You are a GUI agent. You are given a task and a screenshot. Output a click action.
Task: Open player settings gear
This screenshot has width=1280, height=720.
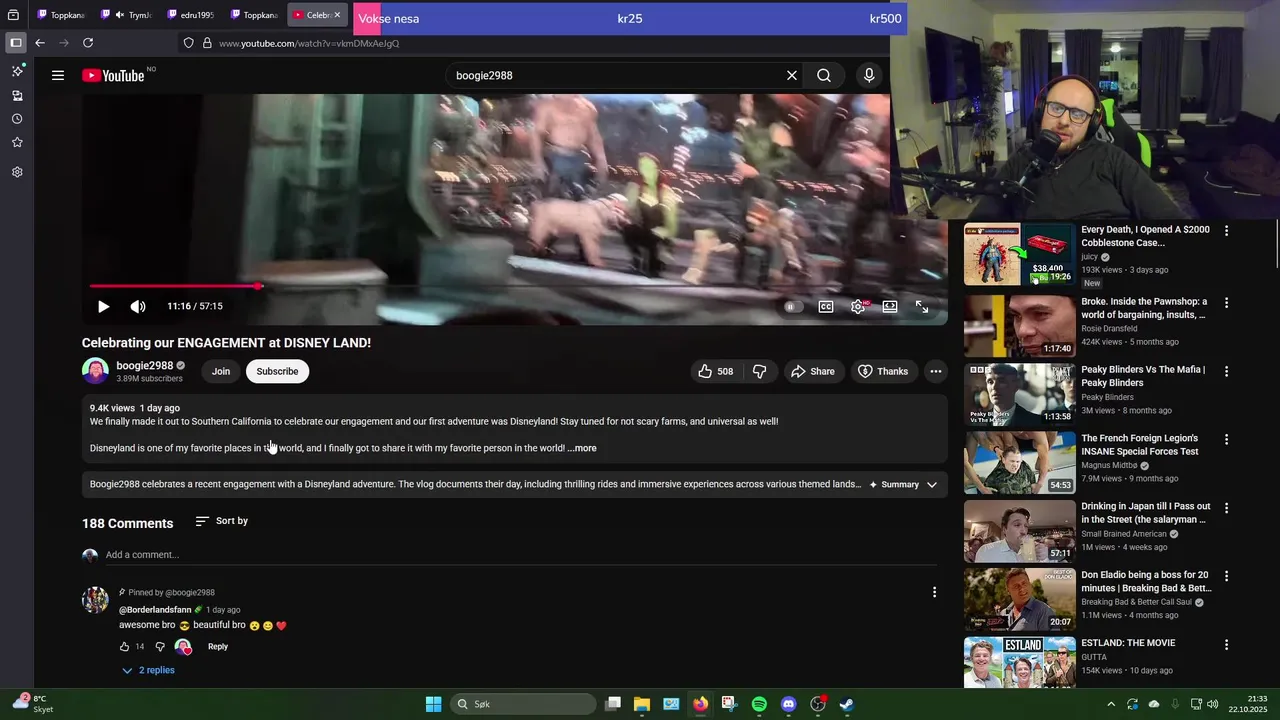point(858,307)
